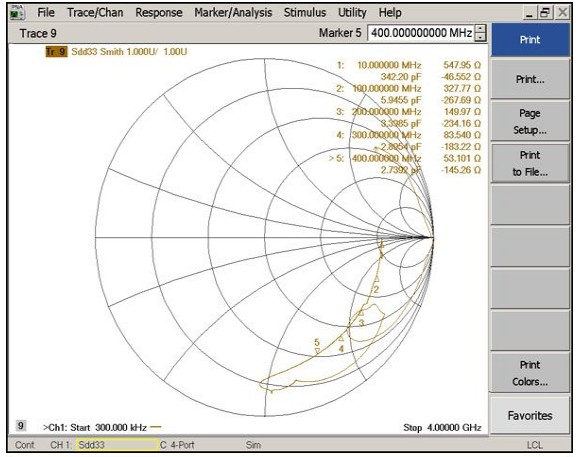Click C 4-Port calibration status

(x=177, y=445)
